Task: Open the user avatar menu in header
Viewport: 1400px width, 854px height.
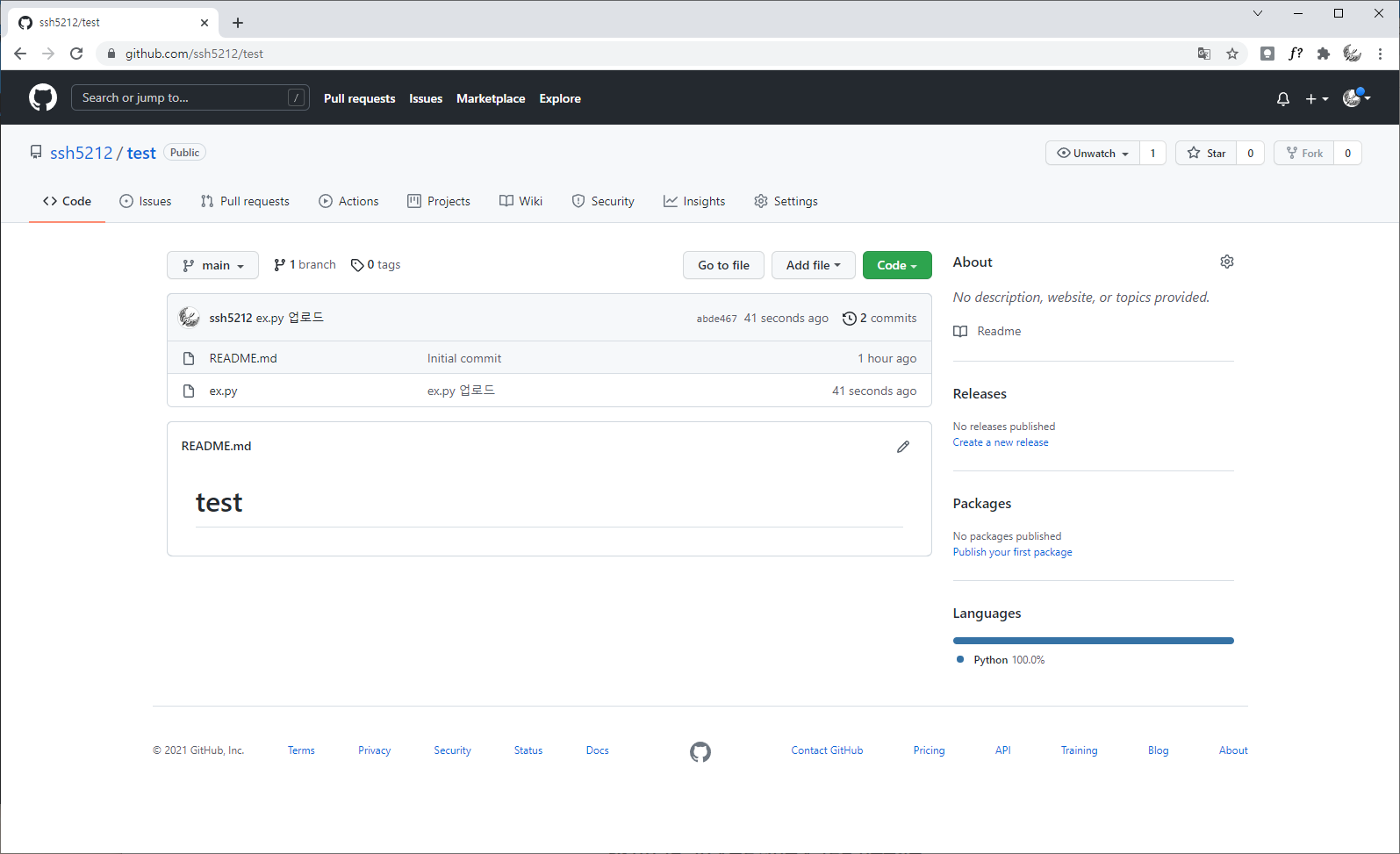Action: tap(1356, 97)
